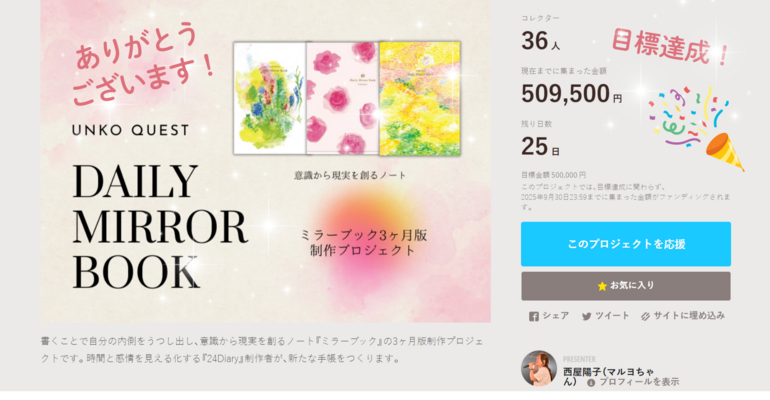This screenshot has height=400, width=770.
Task: Click the embed link chain icon
Action: click(645, 317)
